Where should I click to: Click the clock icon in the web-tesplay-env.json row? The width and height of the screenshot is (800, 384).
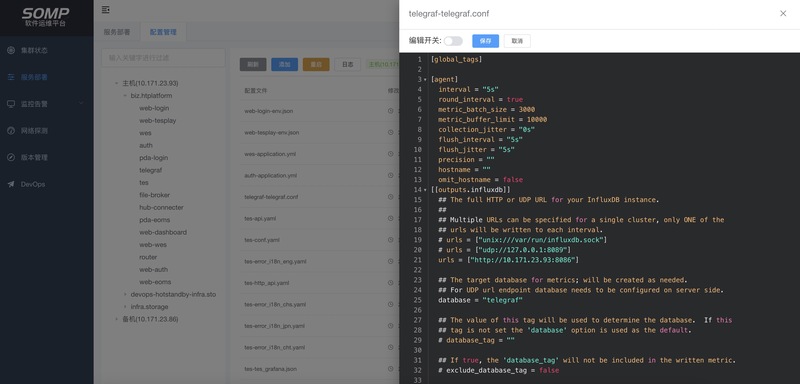click(x=391, y=132)
